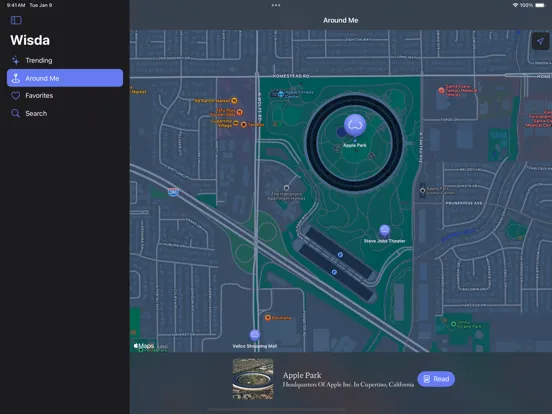Click the Trending sparkle icon
The width and height of the screenshot is (552, 414).
[x=15, y=61]
